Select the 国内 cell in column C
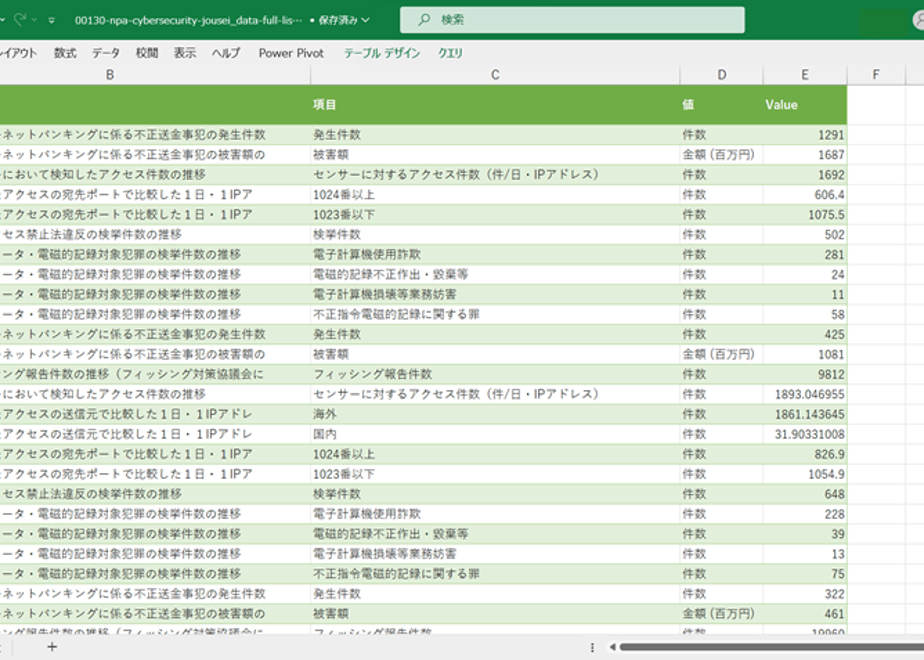Screen dimensions: 924x660 [x=495, y=435]
